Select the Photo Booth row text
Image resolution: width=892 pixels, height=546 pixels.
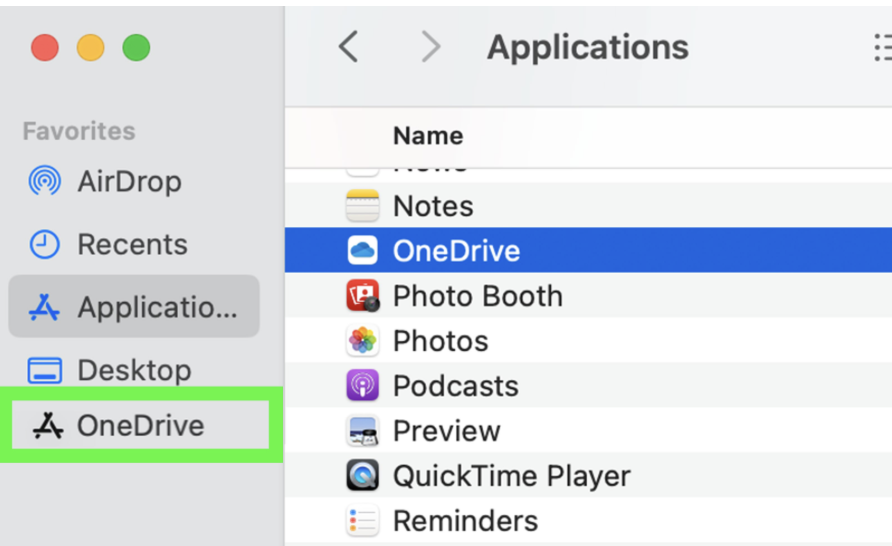[x=478, y=296]
